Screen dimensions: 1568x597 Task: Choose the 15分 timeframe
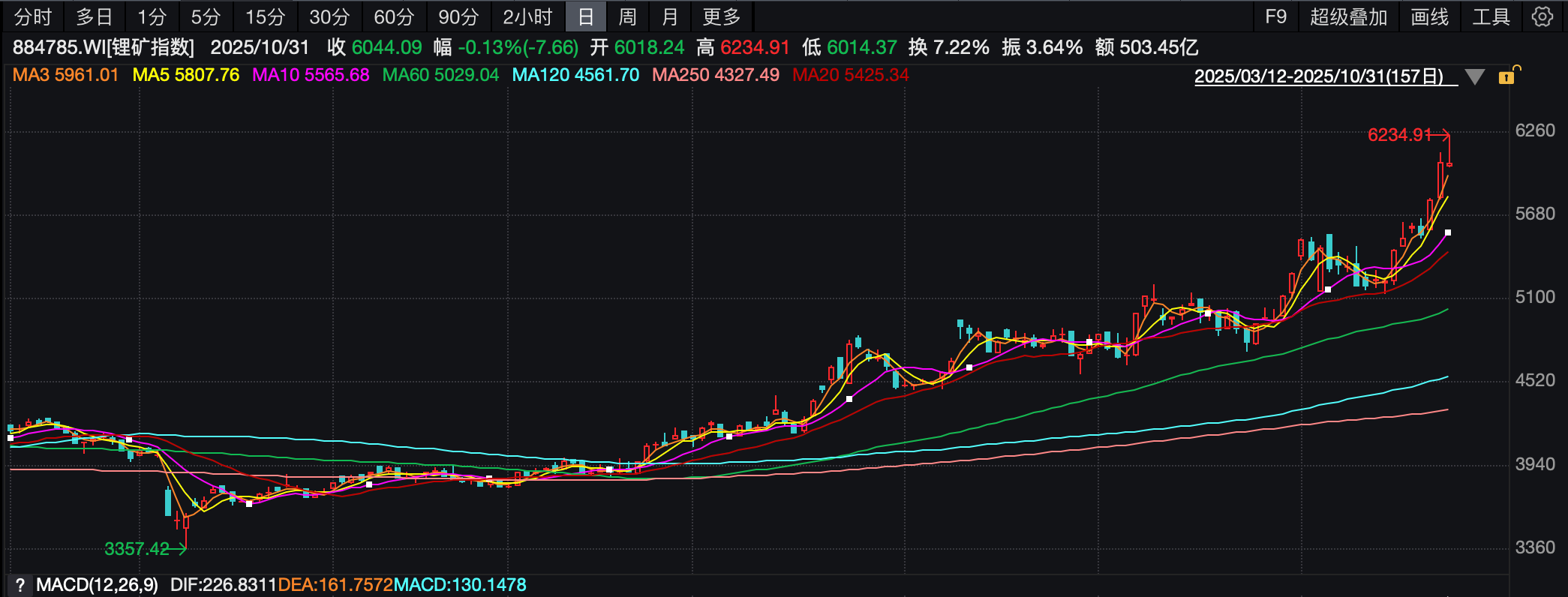click(x=266, y=16)
